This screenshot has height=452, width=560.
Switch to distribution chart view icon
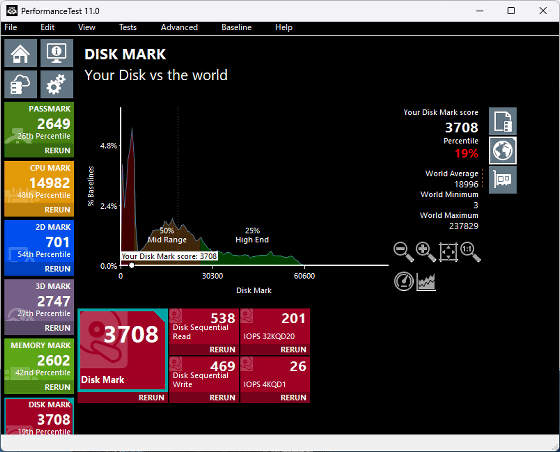[x=426, y=282]
